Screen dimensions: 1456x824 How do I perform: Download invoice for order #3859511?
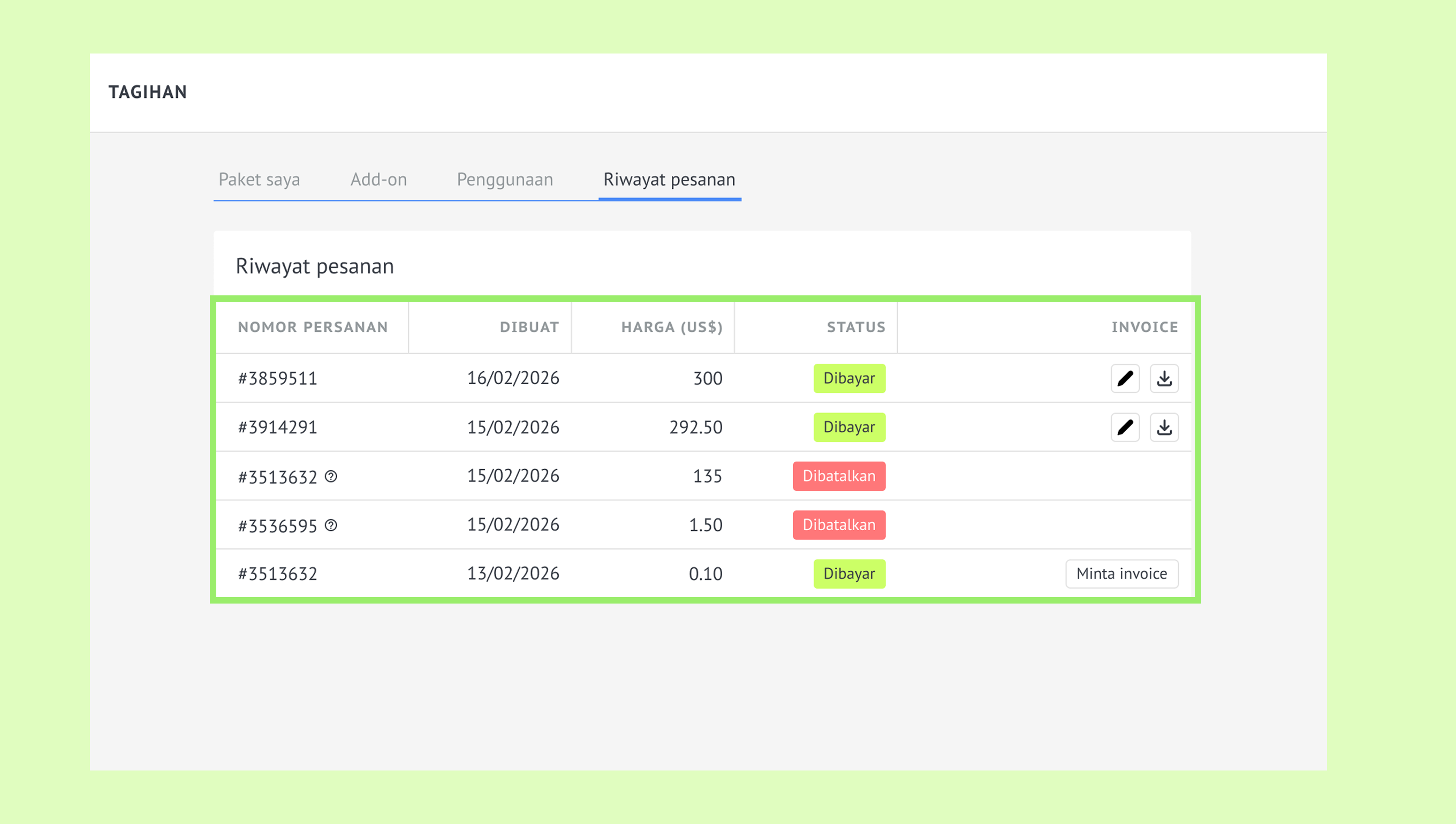pyautogui.click(x=1164, y=378)
